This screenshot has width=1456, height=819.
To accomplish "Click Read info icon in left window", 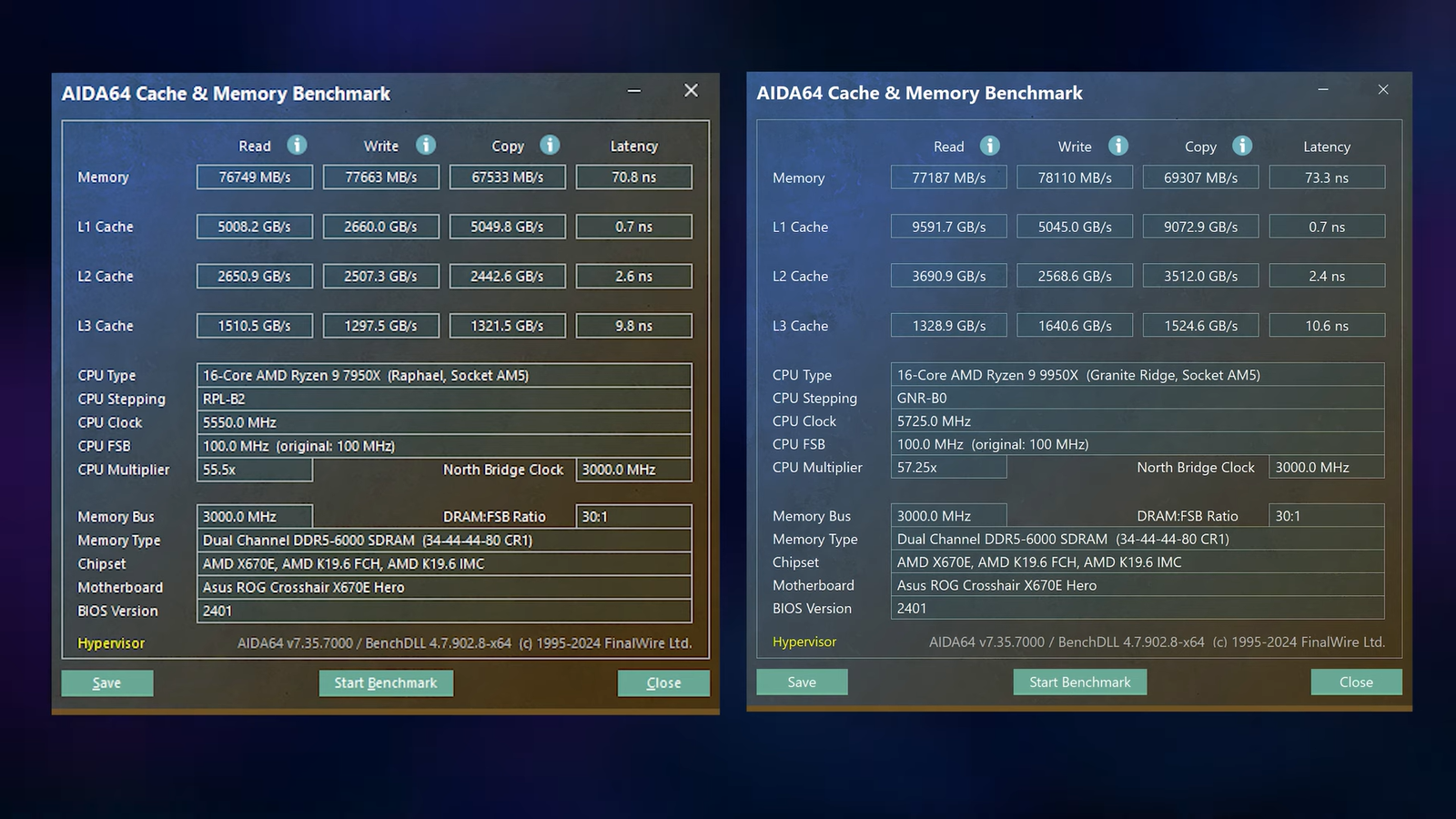I will coord(297,145).
